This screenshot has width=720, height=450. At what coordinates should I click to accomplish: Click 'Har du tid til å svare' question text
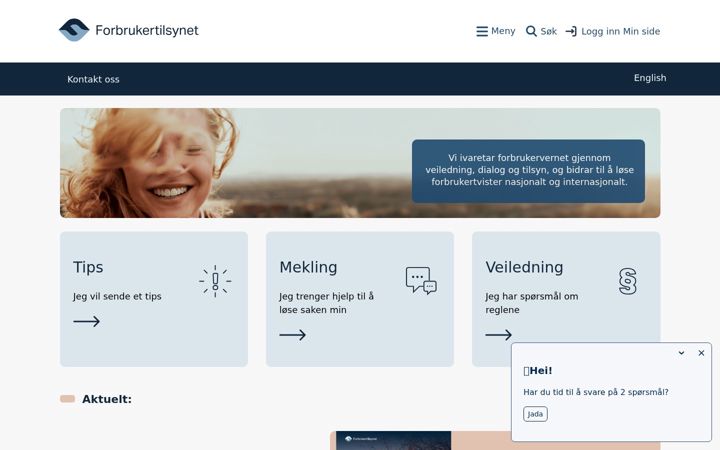(596, 392)
